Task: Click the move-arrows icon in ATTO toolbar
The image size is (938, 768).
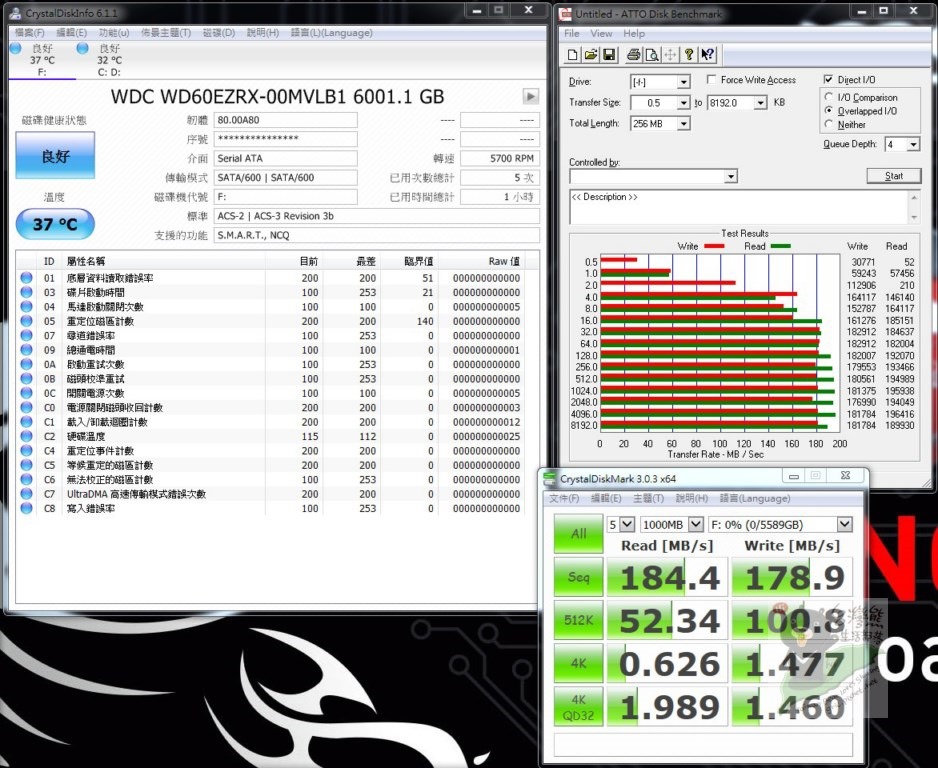Action: 671,55
